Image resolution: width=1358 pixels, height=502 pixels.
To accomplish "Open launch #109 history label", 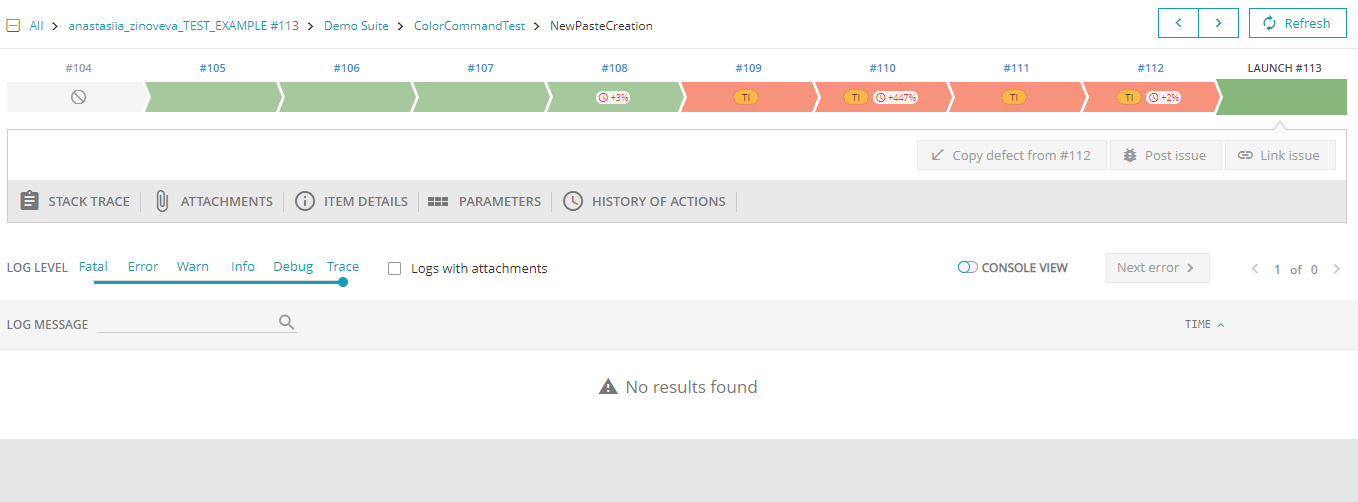I will 748,68.
